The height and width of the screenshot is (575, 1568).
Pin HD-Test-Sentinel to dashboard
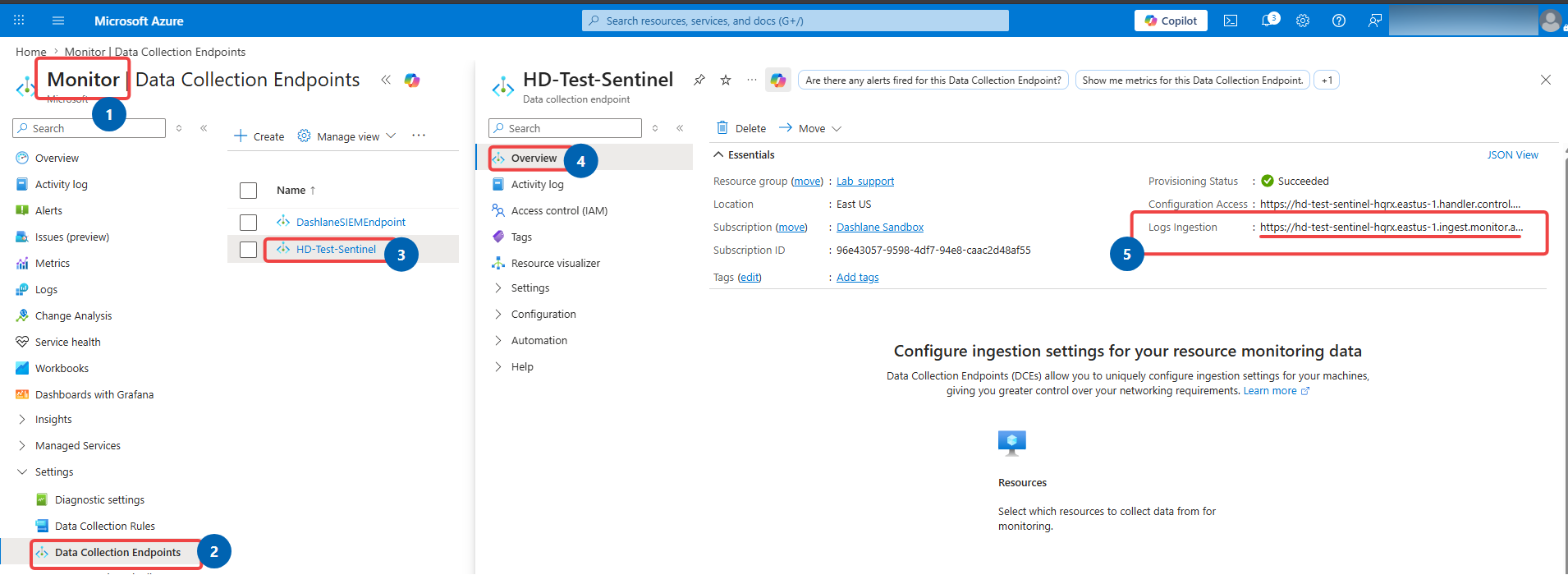tap(699, 80)
